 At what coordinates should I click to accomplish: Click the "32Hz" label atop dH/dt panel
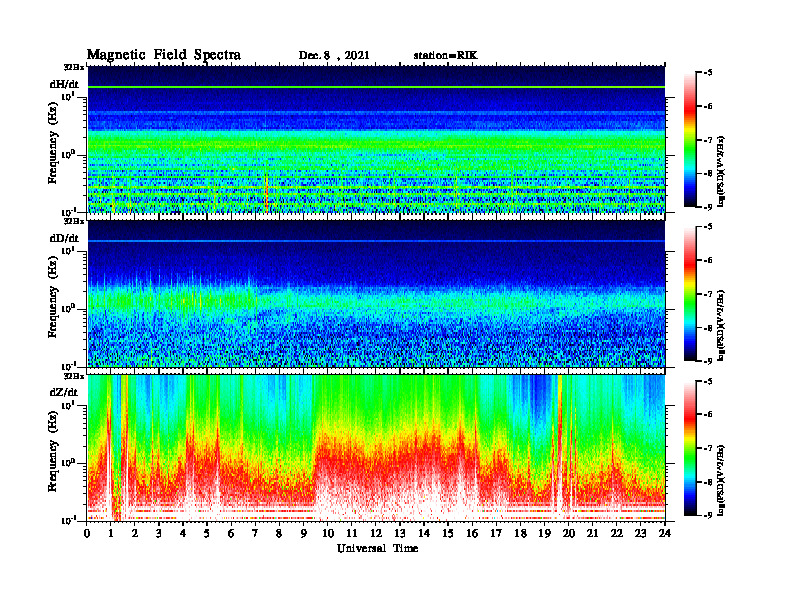click(74, 67)
